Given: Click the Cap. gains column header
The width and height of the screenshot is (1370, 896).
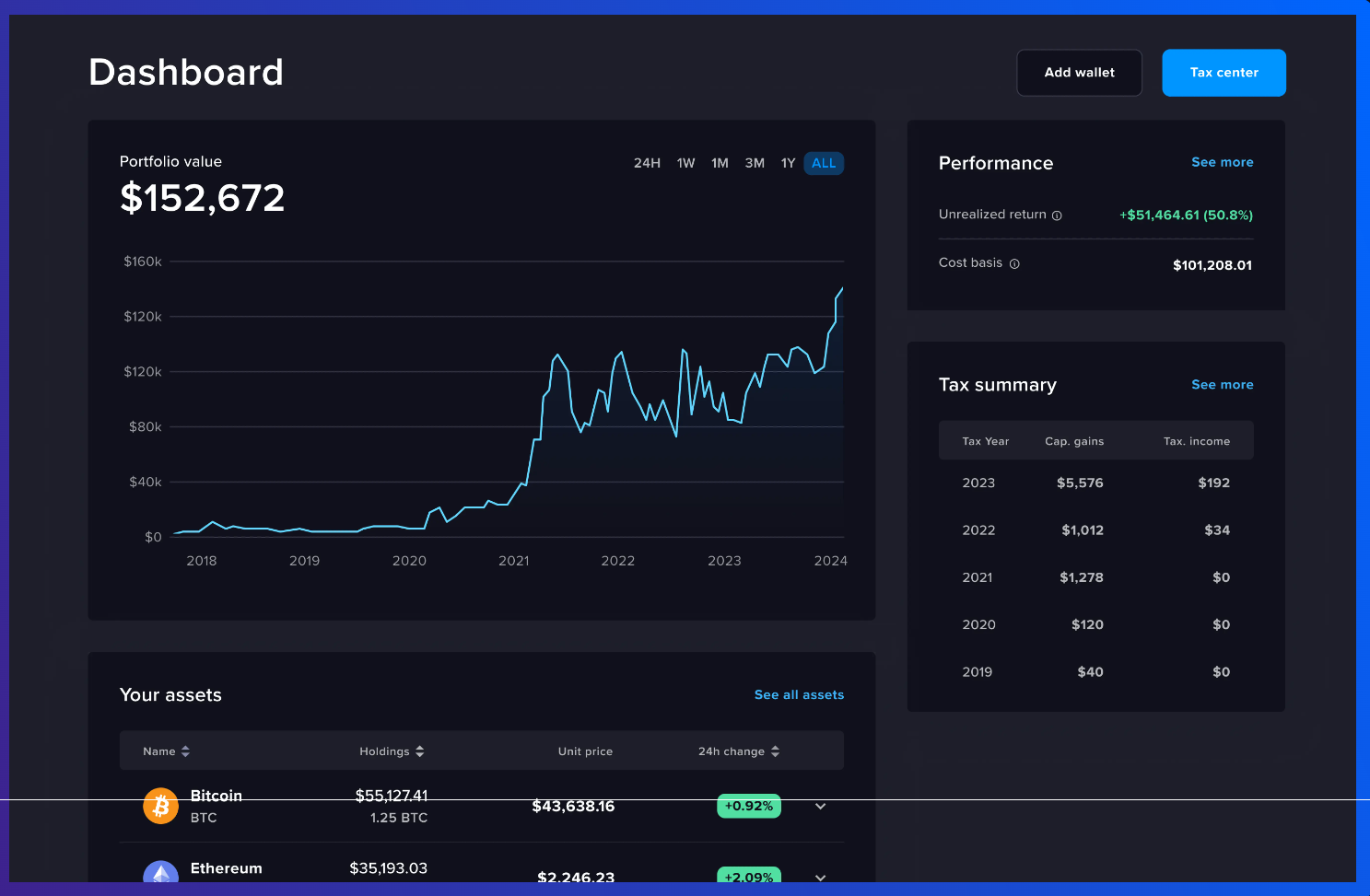Looking at the screenshot, I should (x=1074, y=441).
